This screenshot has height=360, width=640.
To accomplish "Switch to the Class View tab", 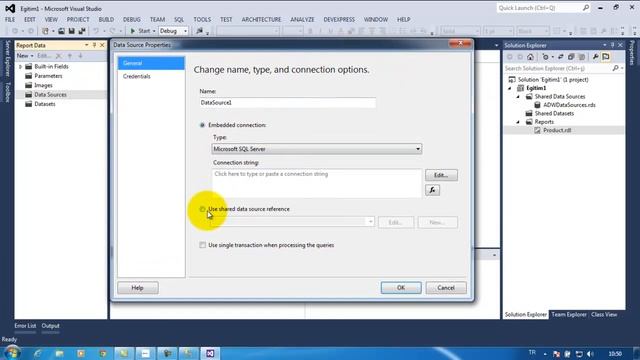I will pos(604,315).
